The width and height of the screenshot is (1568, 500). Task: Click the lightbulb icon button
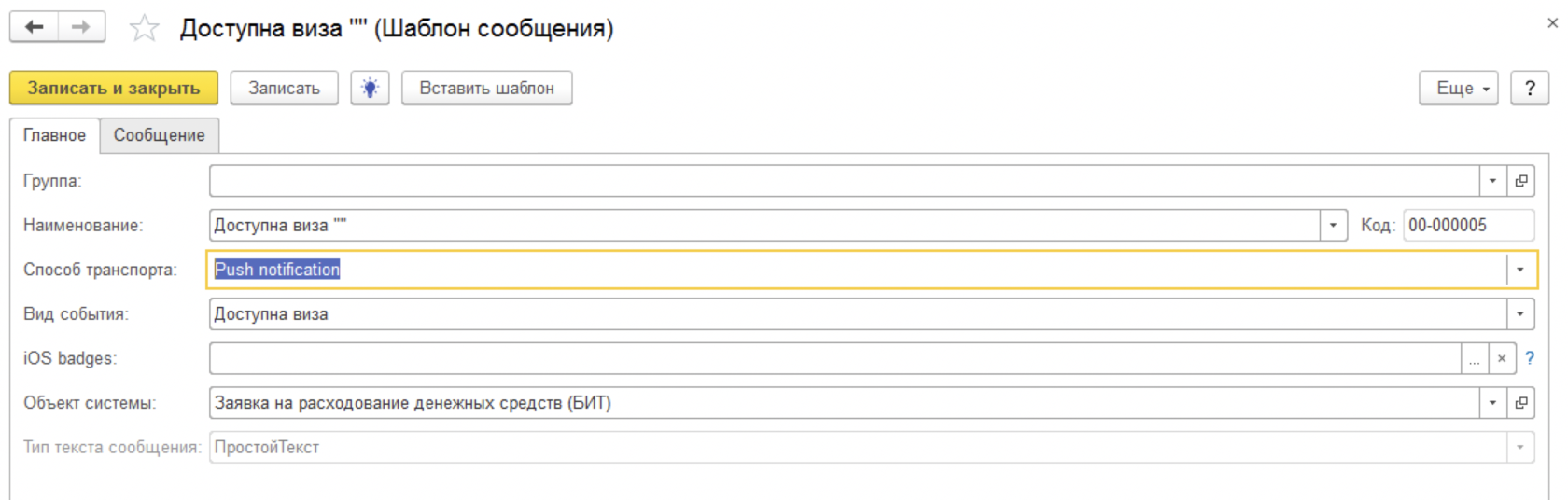pos(371,88)
